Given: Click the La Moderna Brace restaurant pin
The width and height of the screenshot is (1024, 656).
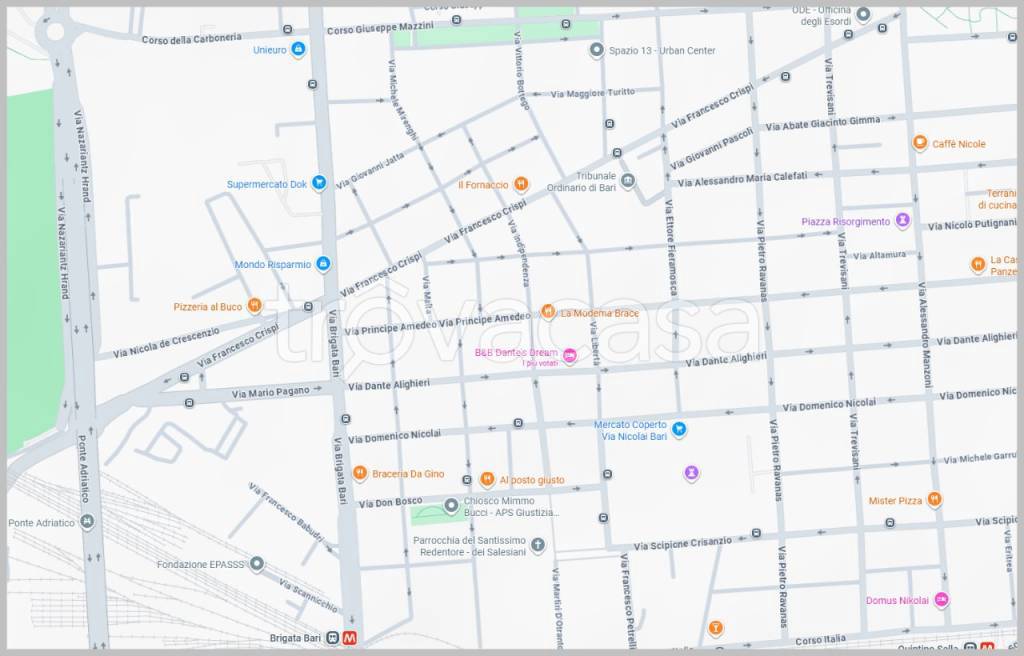Looking at the screenshot, I should coord(548,312).
